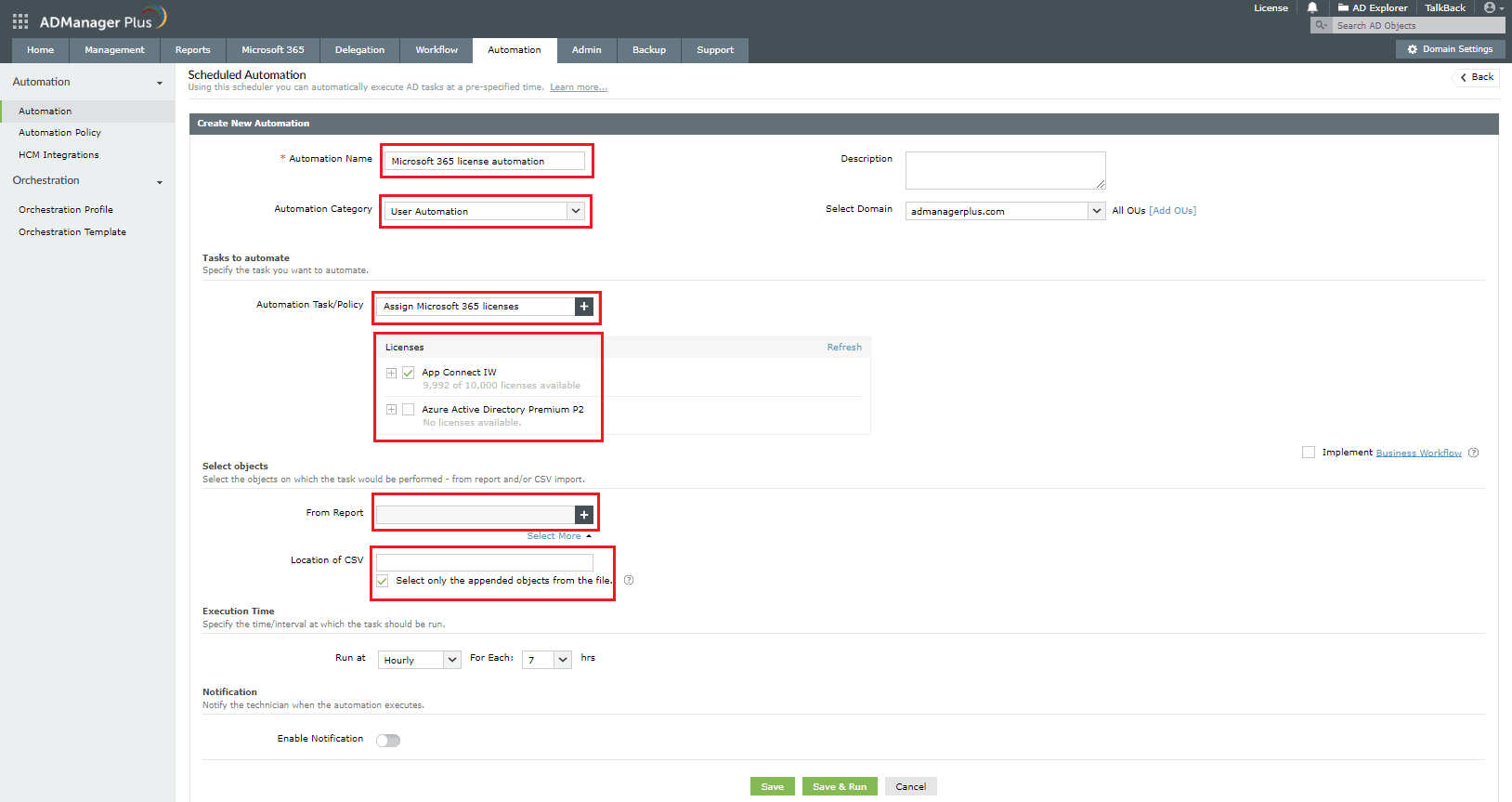Open Orchestration Template in the sidebar

[x=72, y=232]
